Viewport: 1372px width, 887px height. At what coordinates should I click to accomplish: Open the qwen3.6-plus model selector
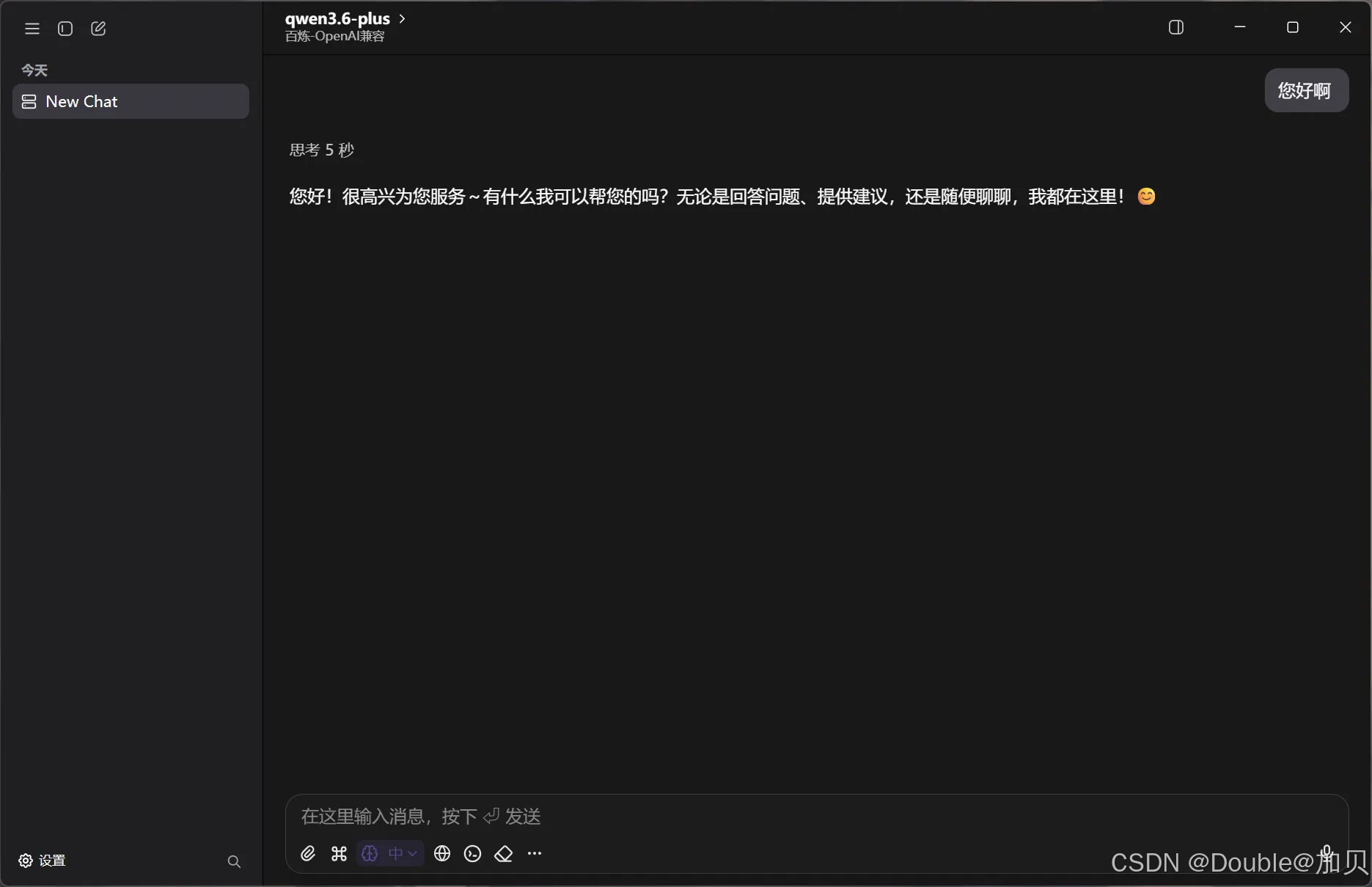point(345,19)
